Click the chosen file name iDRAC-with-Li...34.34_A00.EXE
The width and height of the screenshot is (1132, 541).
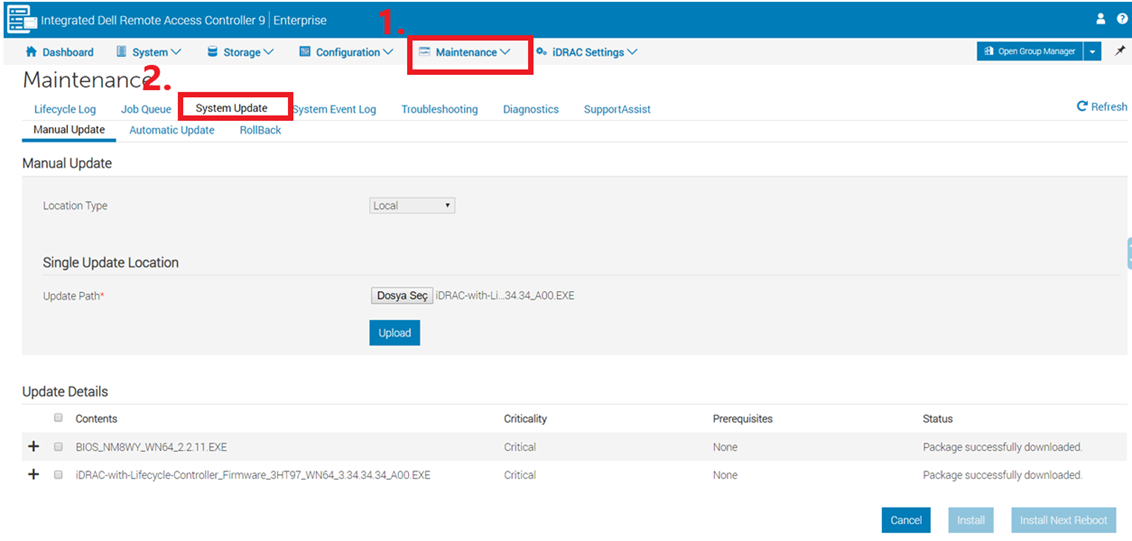coord(505,295)
